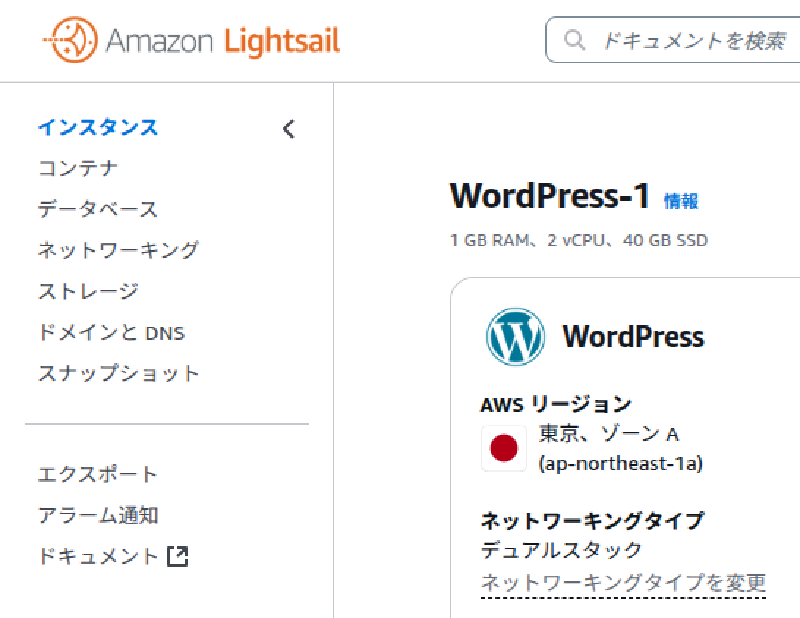This screenshot has height=618, width=800.
Task: Open the ネットワーキング section
Action: (116, 250)
